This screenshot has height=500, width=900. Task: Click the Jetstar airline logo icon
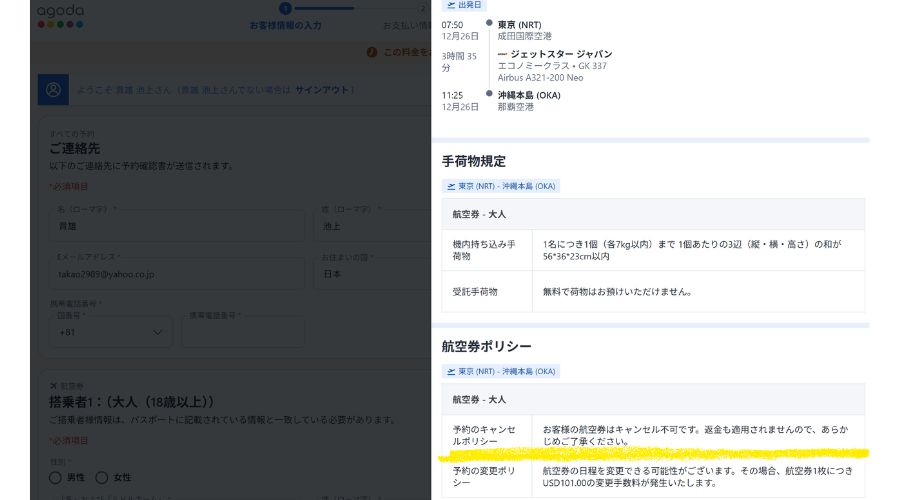[x=502, y=54]
